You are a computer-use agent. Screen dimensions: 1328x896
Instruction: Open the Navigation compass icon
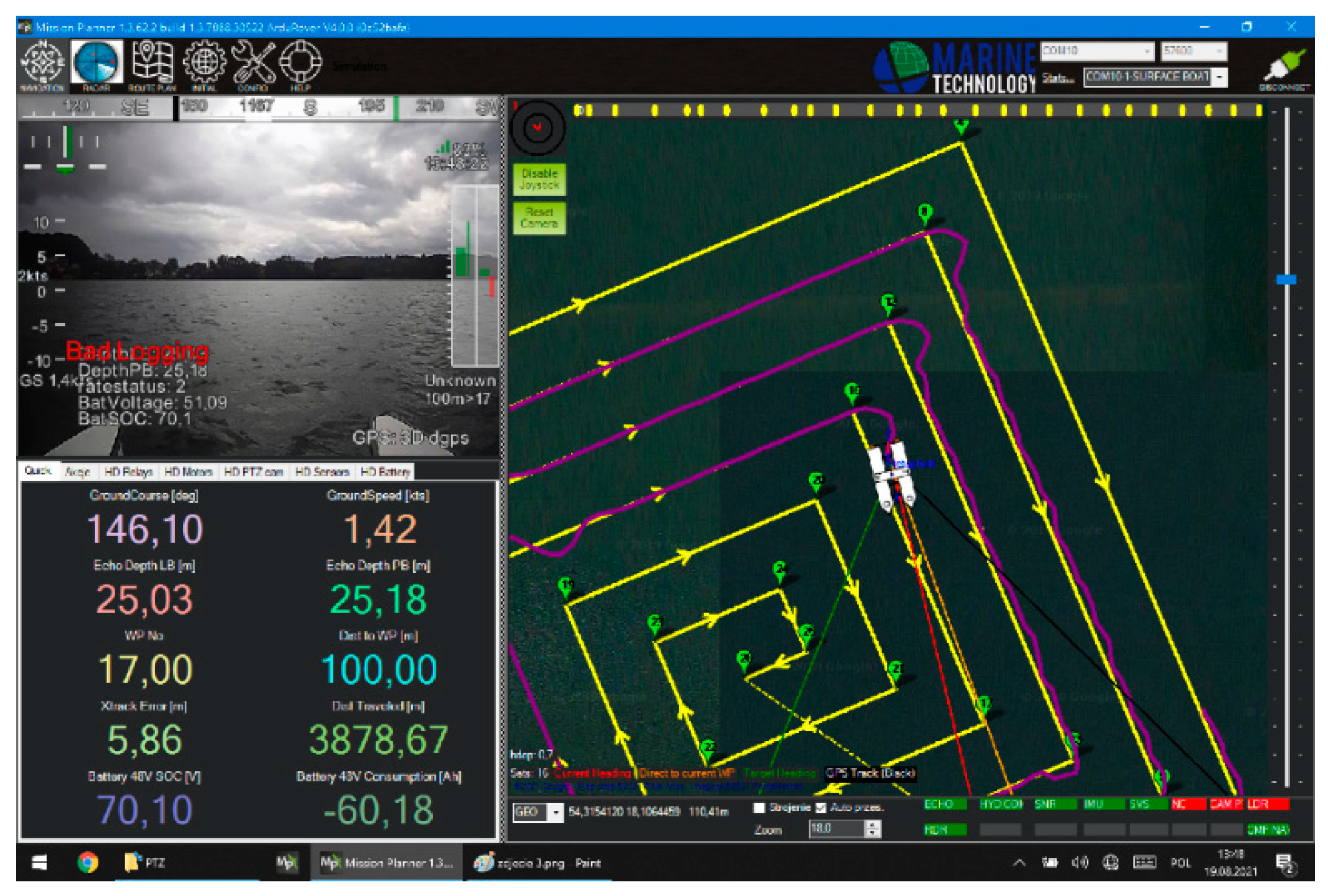[42, 63]
